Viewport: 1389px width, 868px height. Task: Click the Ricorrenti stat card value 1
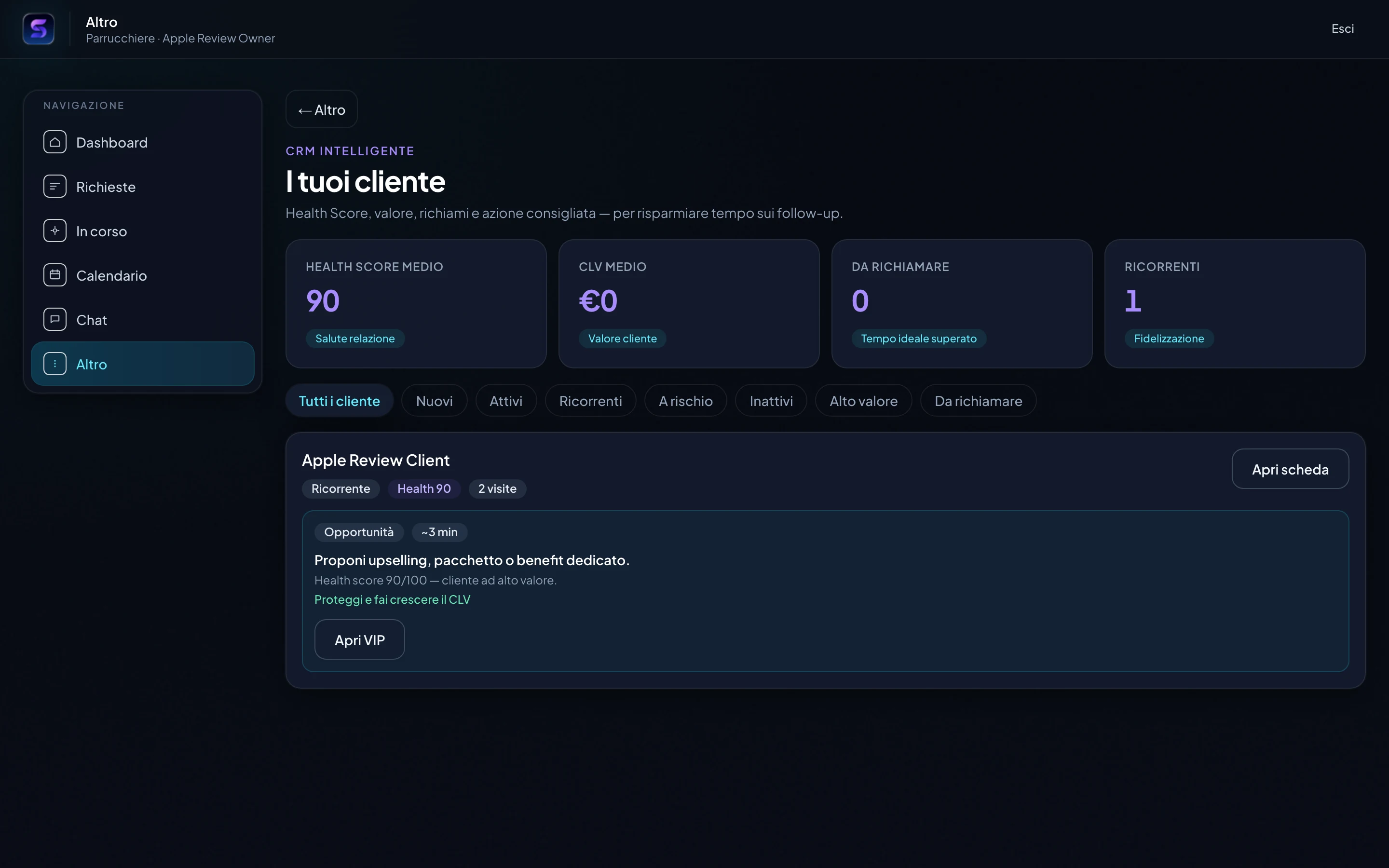coord(1133,301)
